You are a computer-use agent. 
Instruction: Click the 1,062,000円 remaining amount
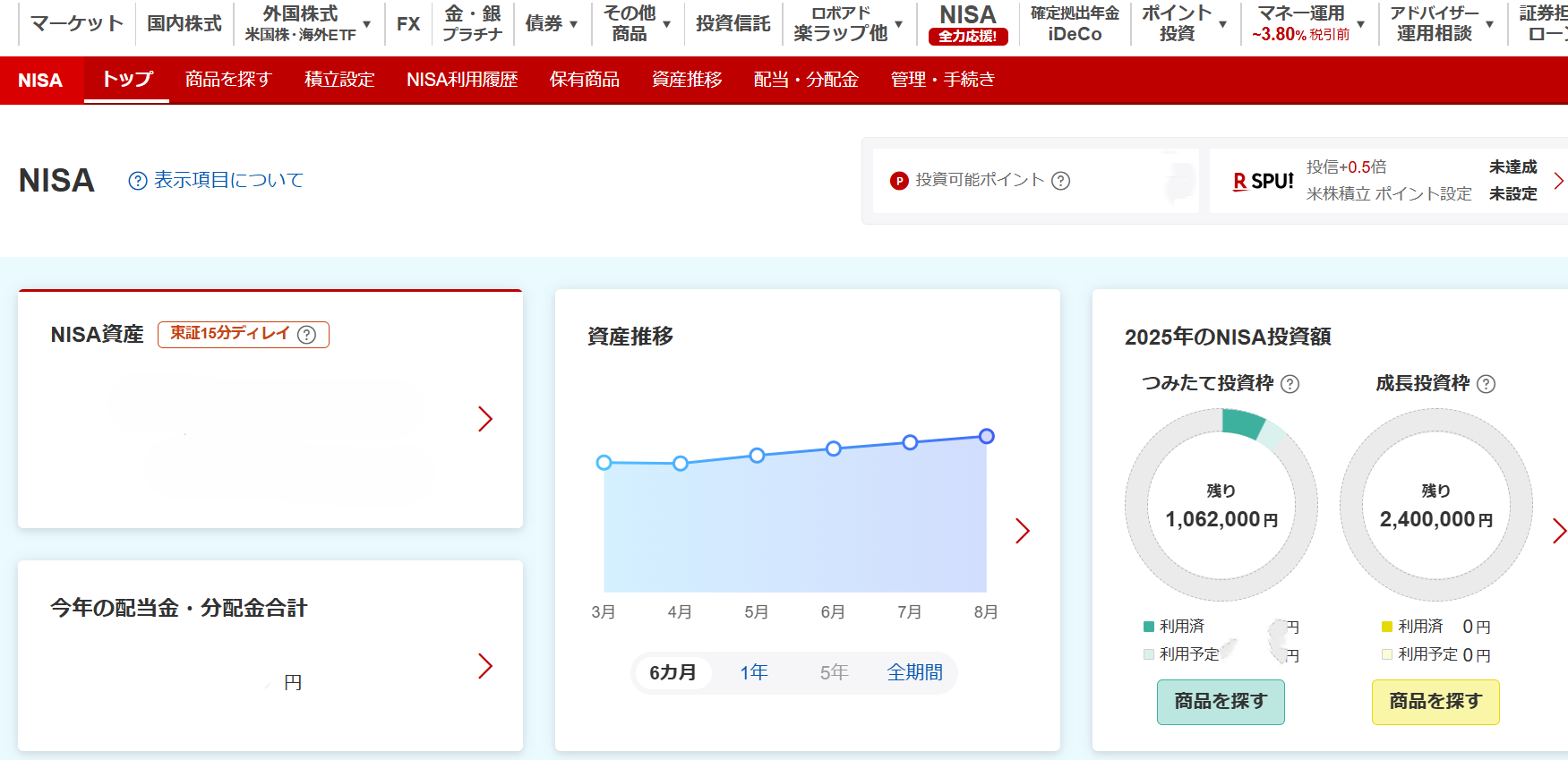1221,519
